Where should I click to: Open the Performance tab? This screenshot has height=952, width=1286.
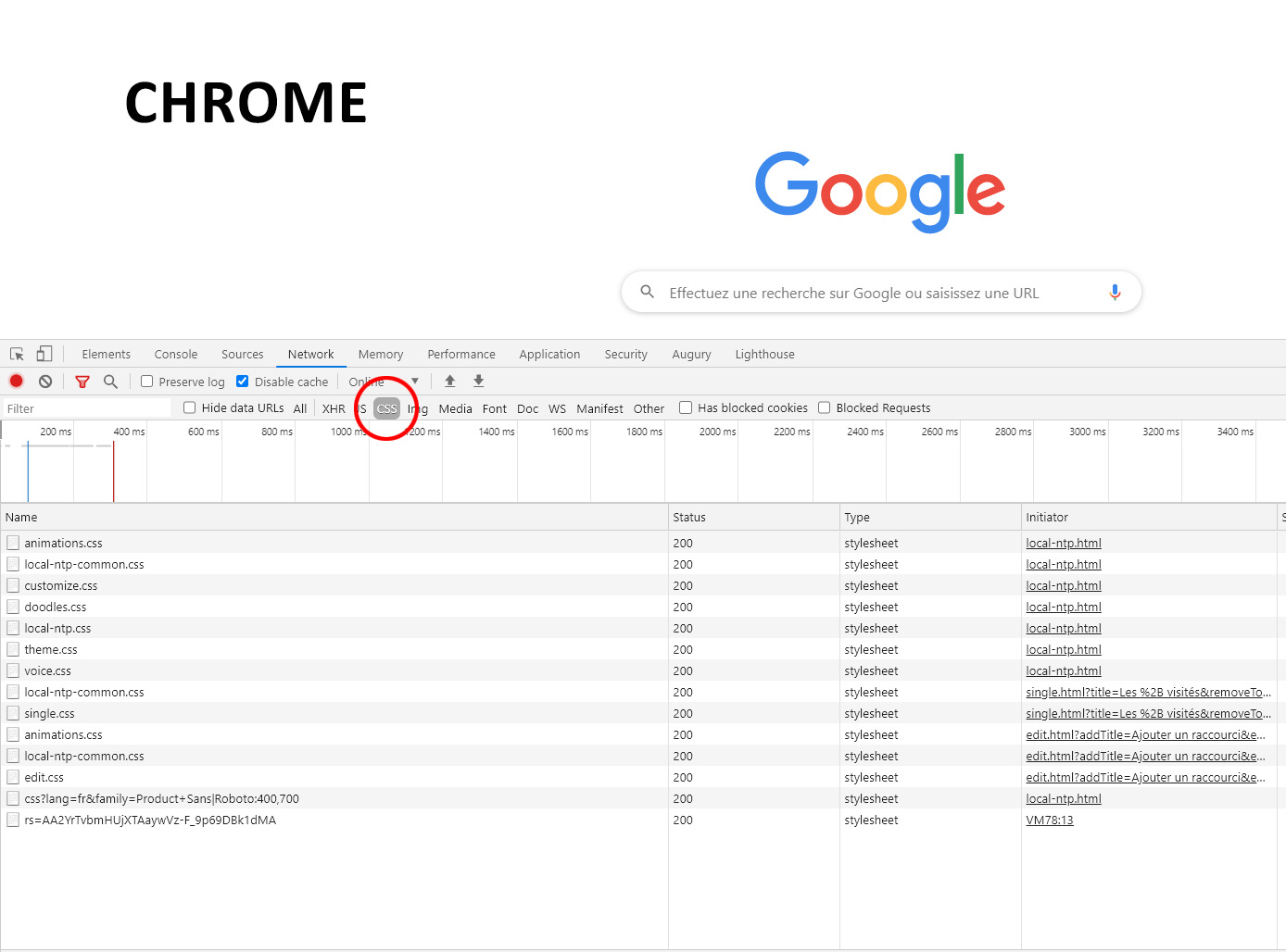(x=461, y=354)
